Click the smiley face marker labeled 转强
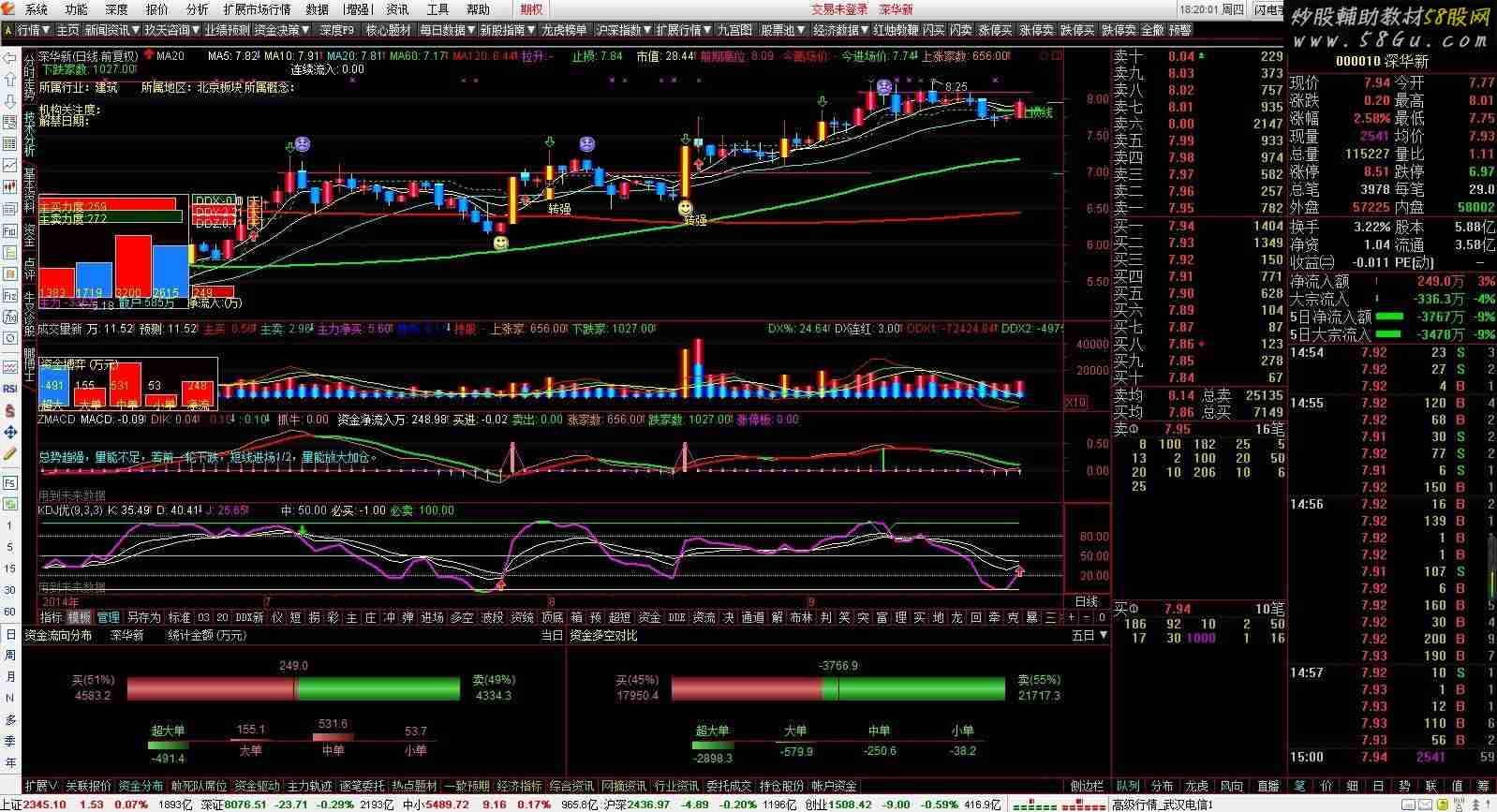1497x812 pixels. [685, 208]
